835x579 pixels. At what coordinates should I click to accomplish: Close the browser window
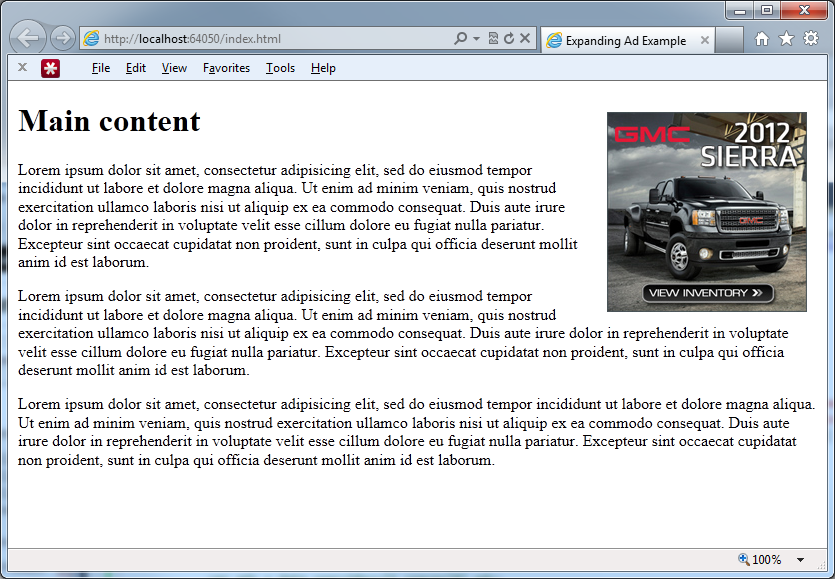(804, 11)
